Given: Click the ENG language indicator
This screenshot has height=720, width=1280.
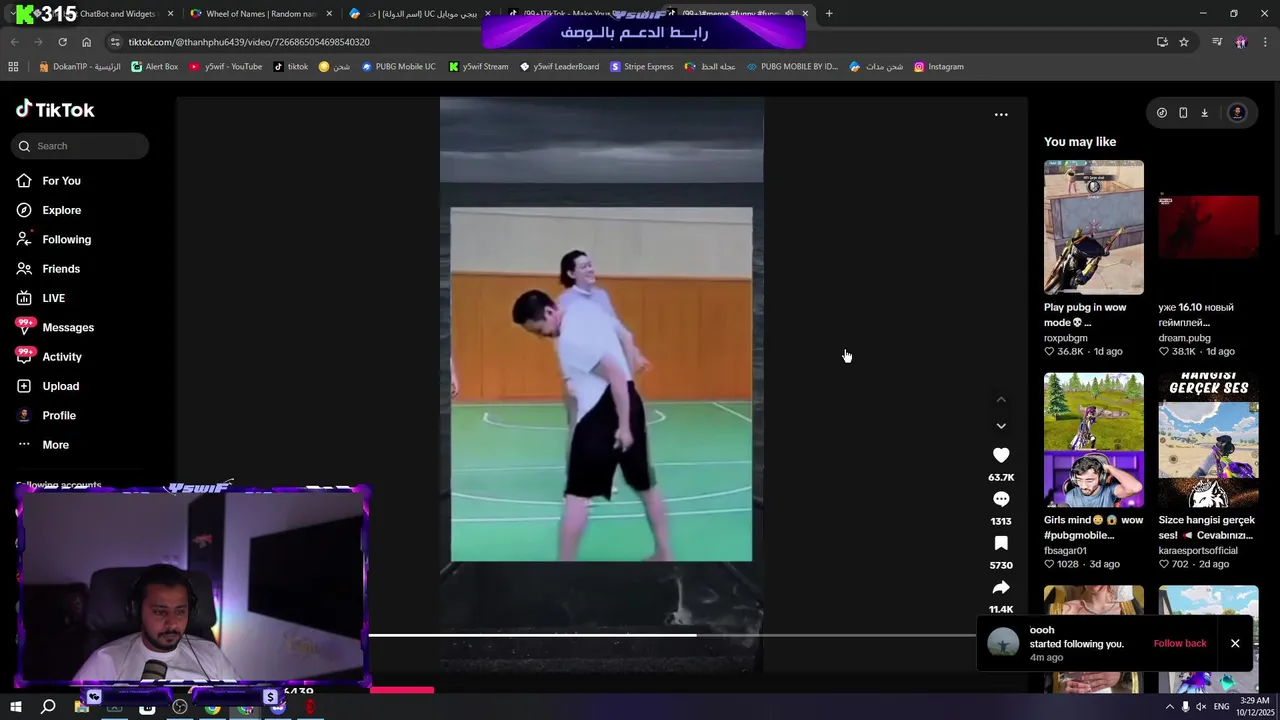Looking at the screenshot, I should [x=1221, y=707].
